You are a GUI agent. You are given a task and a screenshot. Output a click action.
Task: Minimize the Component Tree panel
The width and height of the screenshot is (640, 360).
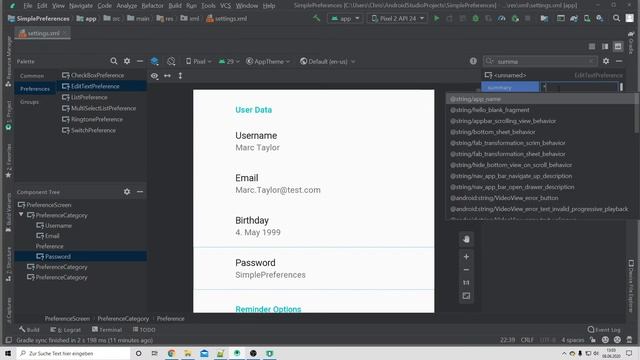tap(140, 191)
